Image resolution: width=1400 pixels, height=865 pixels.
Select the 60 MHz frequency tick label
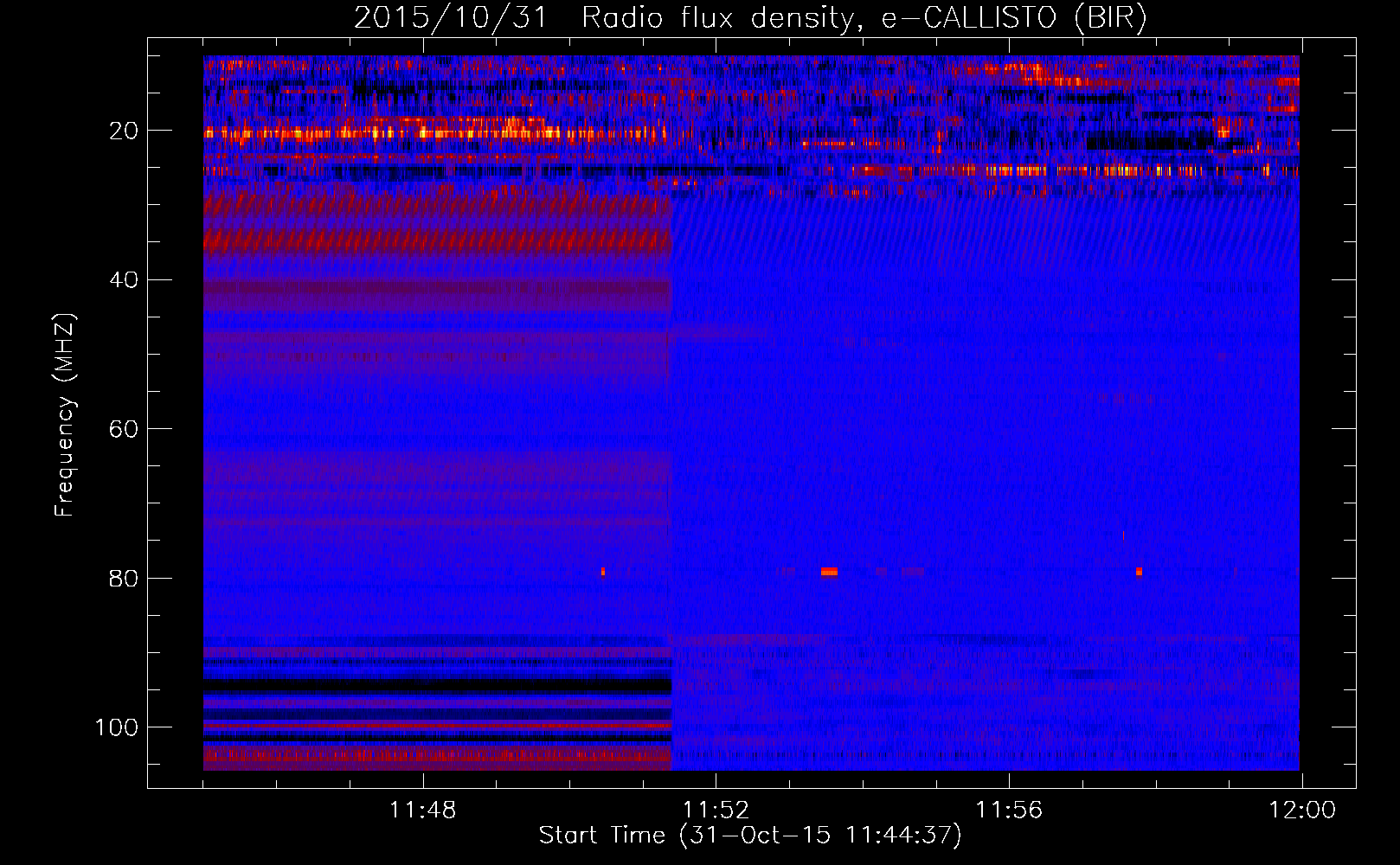click(x=125, y=429)
